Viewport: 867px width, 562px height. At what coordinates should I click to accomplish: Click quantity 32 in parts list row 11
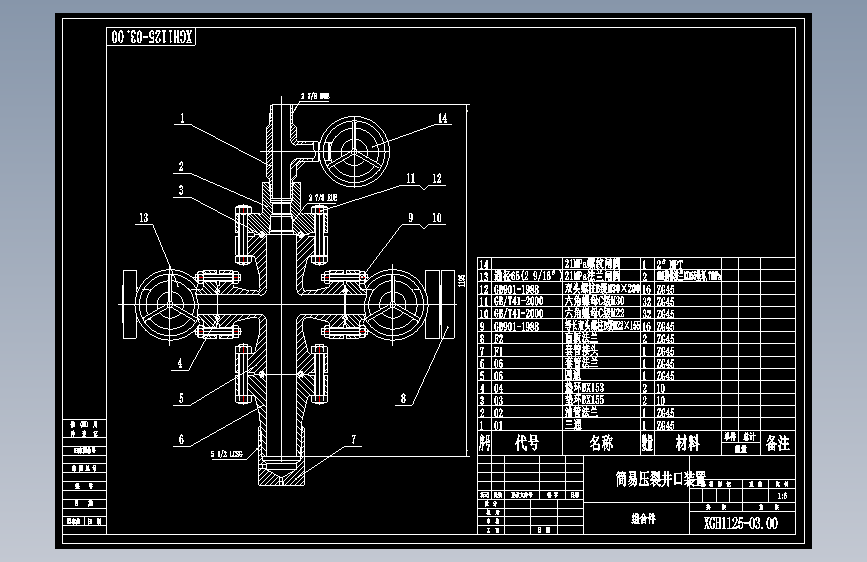pyautogui.click(x=646, y=301)
